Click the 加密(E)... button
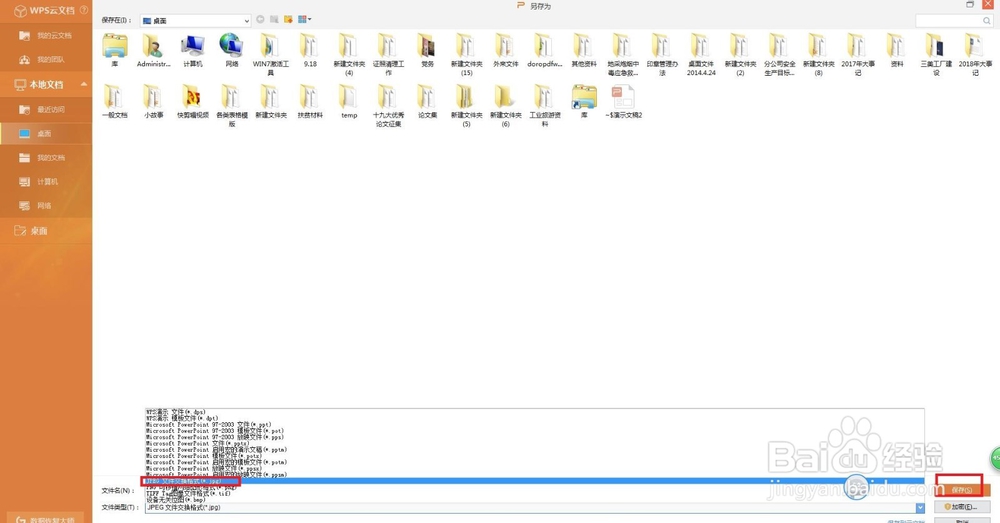1000x523 pixels. coord(962,507)
